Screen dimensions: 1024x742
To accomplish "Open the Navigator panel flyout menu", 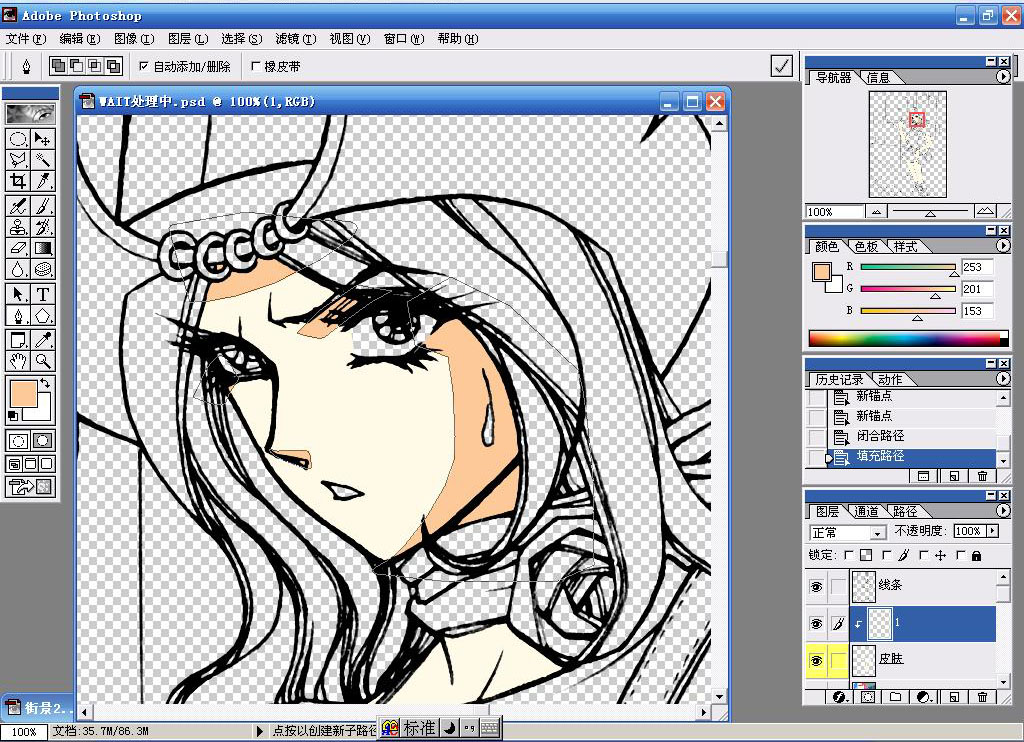I will (1002, 76).
